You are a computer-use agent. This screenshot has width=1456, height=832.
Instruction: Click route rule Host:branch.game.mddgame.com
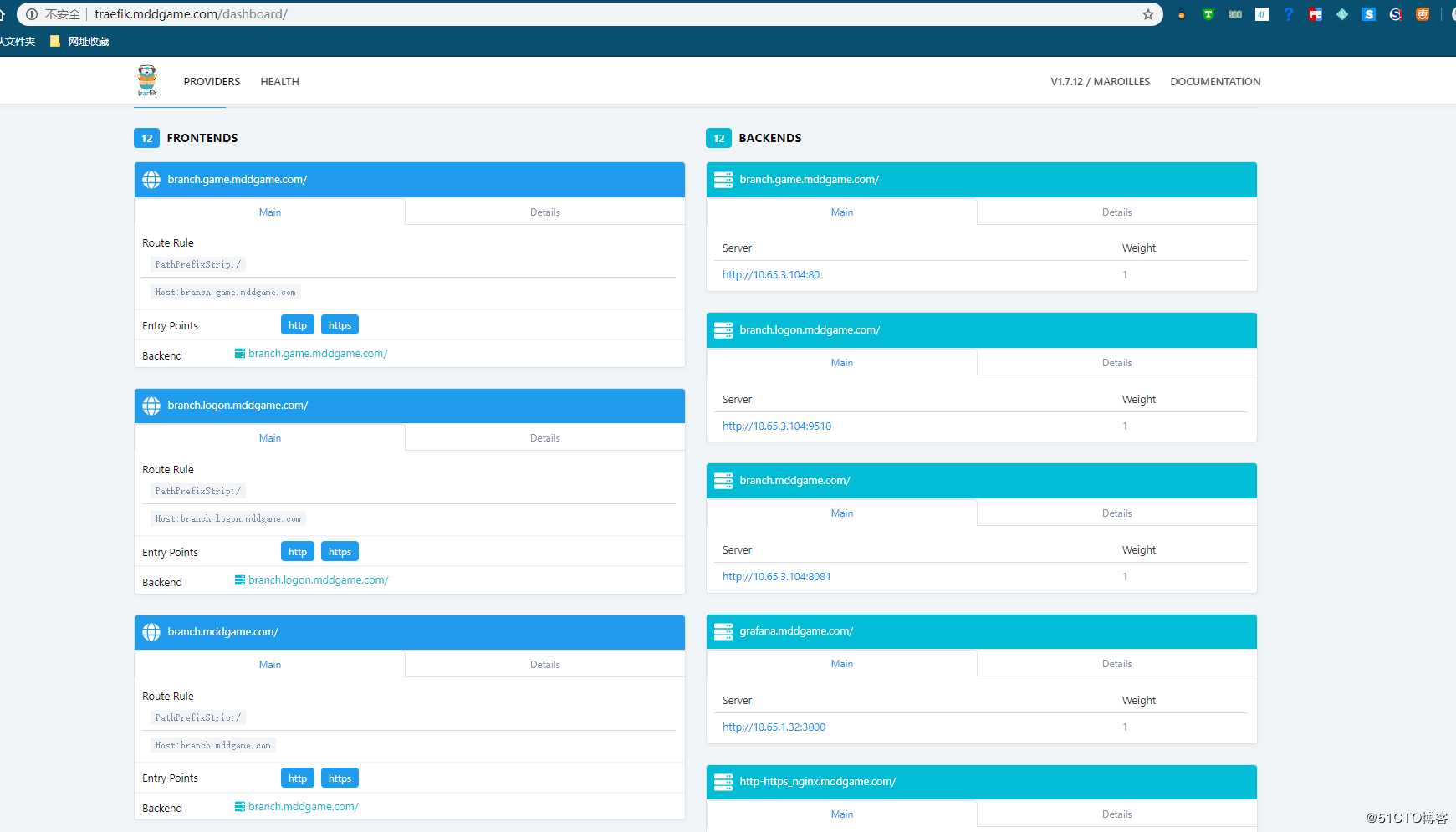[225, 293]
